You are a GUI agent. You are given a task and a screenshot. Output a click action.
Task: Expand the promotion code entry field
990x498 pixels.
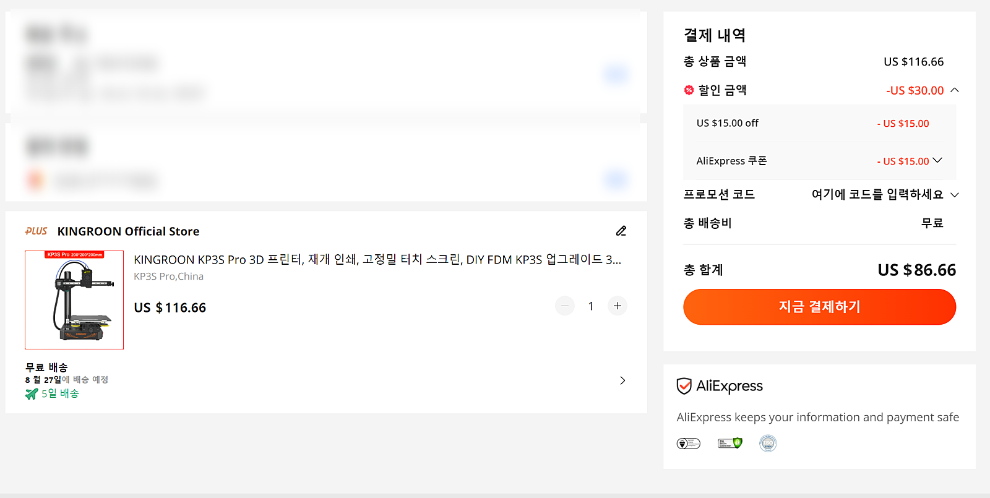click(x=954, y=195)
